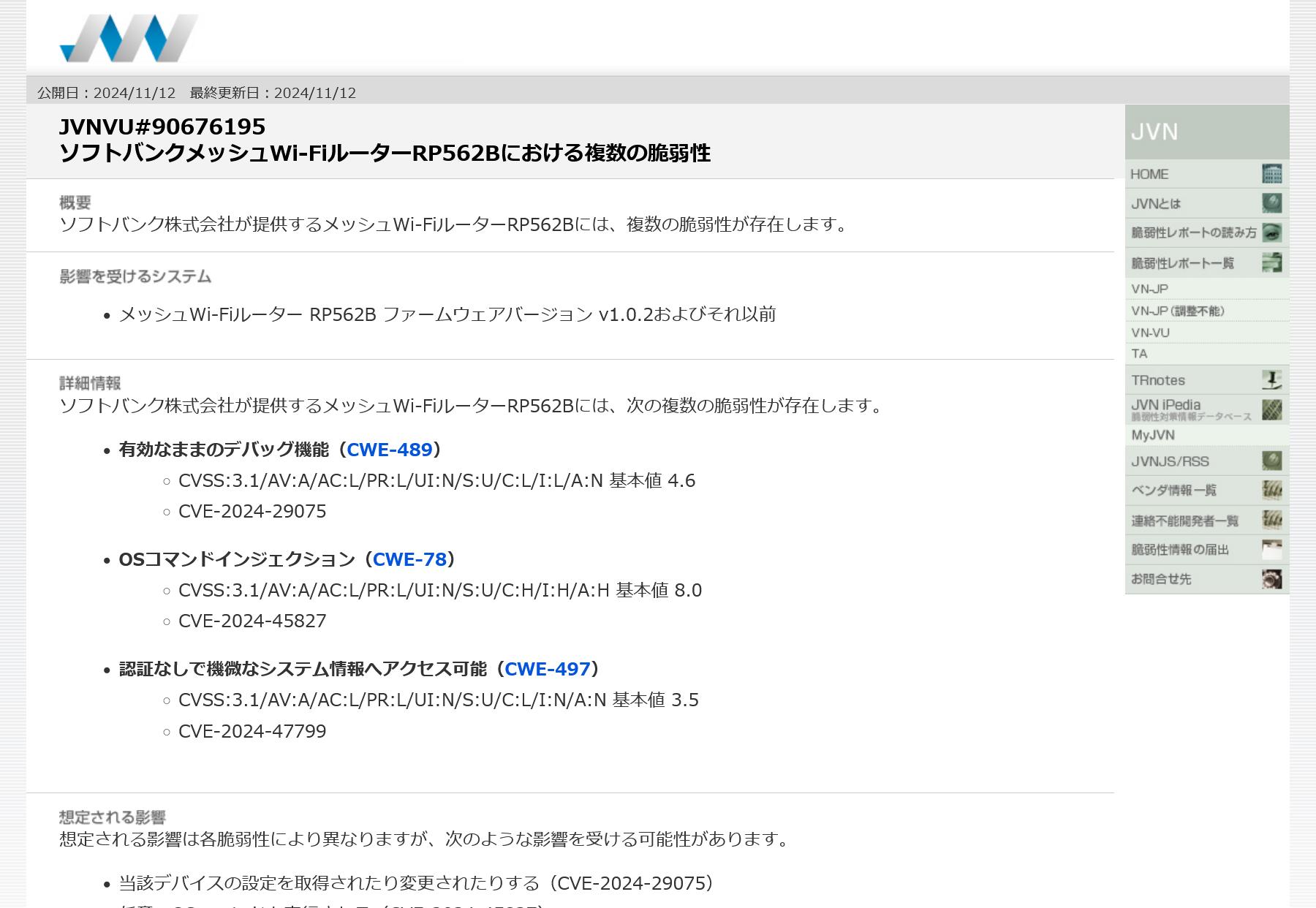Open 脆弱性情報の届出 from the sidebar
Image resolution: width=1316 pixels, height=908 pixels.
pyautogui.click(x=1207, y=550)
